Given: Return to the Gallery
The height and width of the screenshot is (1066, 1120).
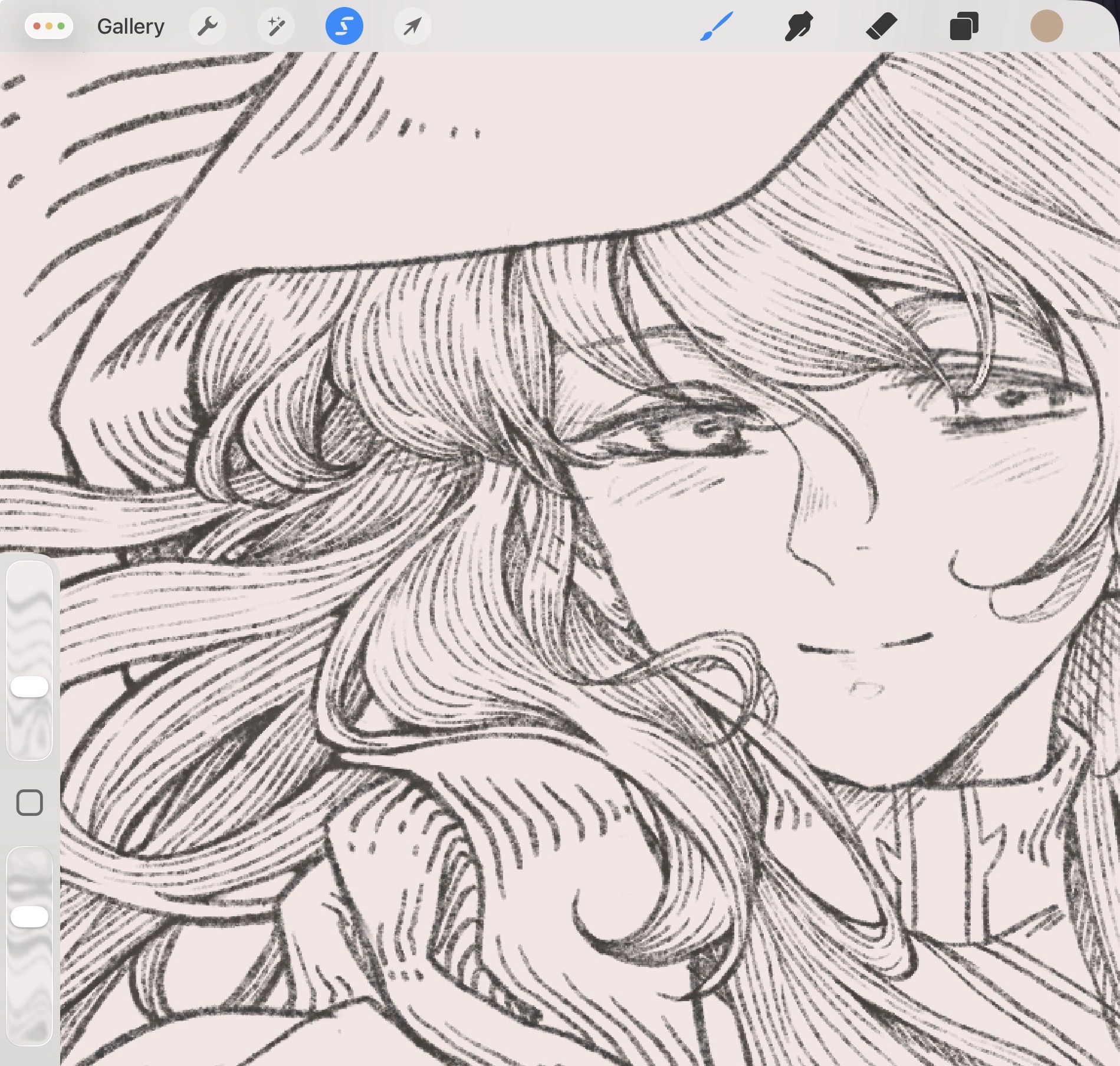Looking at the screenshot, I should [x=130, y=27].
